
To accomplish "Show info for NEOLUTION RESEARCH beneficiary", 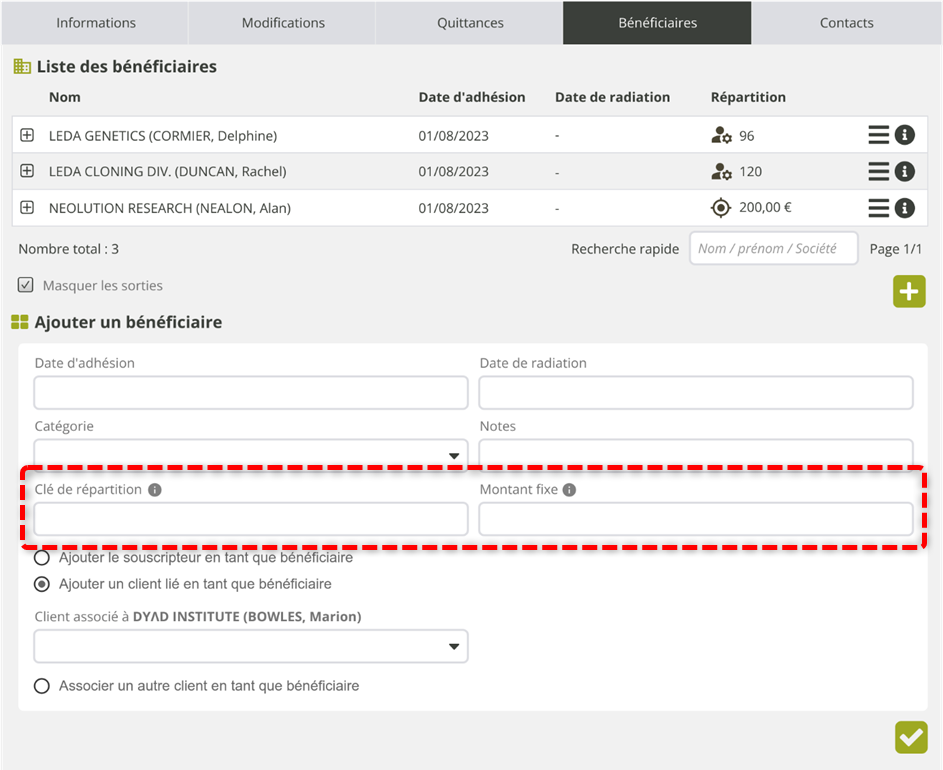I will click(905, 208).
